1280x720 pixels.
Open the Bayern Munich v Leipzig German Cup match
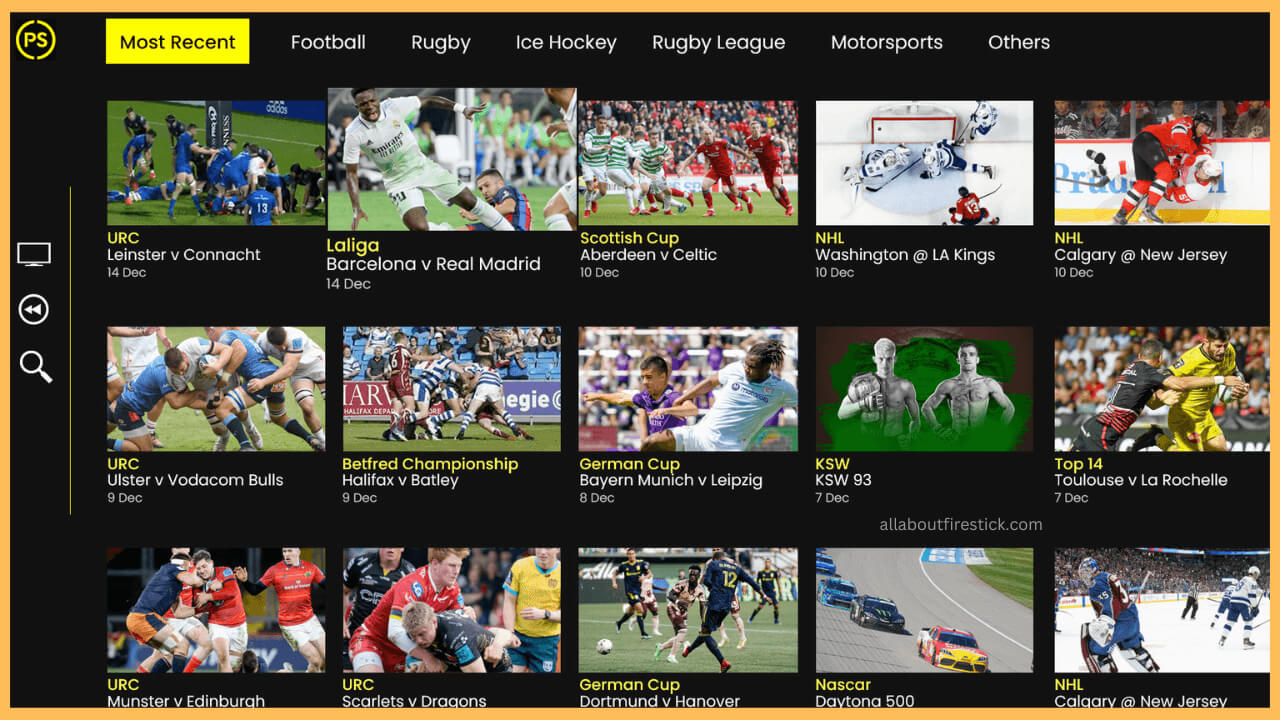click(x=687, y=388)
